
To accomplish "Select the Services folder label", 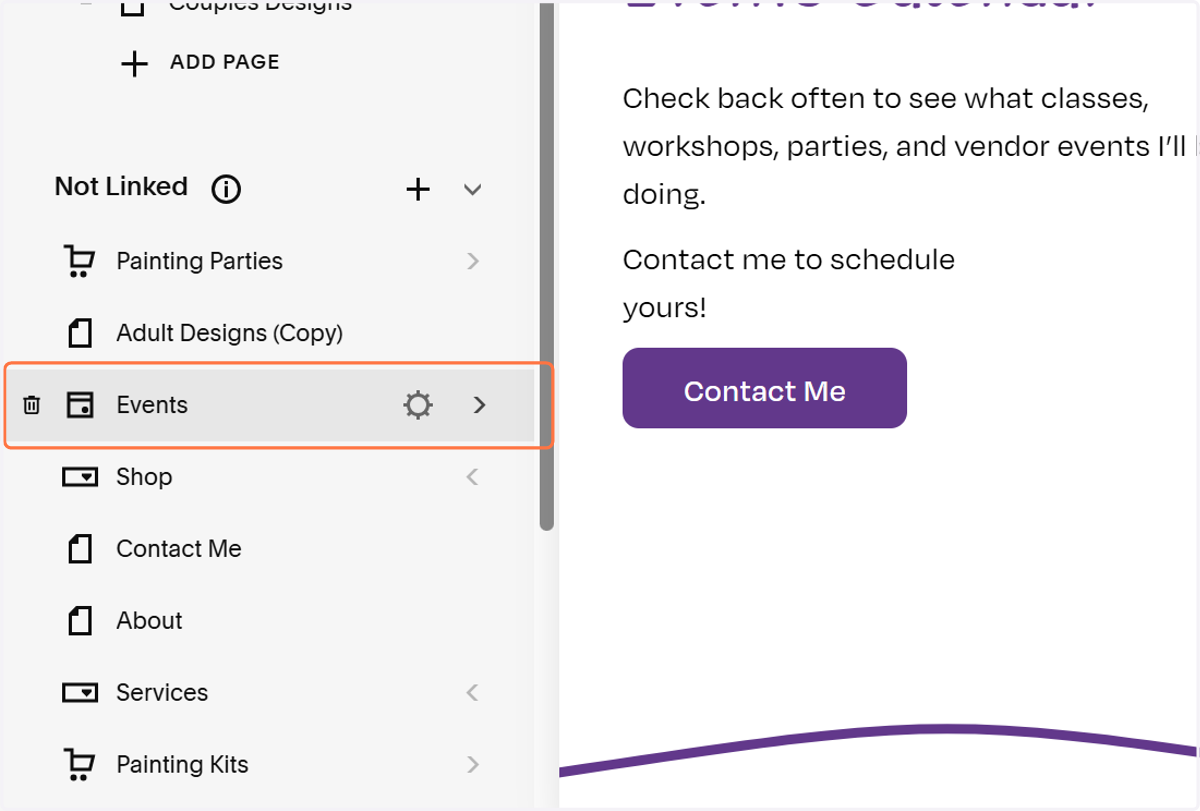I will point(162,692).
